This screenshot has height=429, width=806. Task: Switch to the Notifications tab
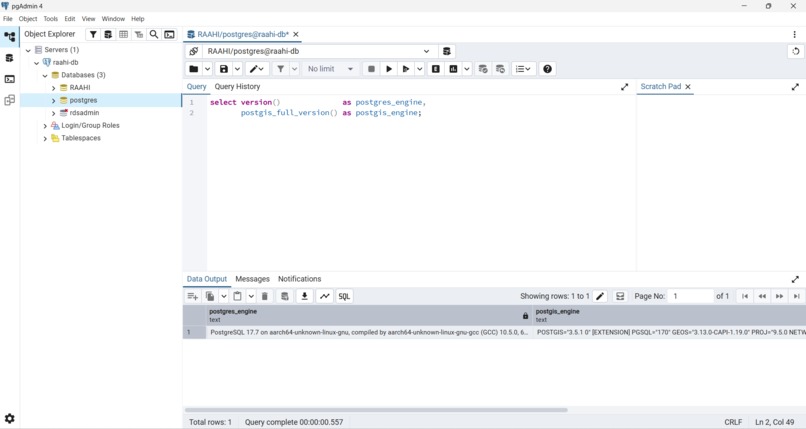click(x=299, y=278)
